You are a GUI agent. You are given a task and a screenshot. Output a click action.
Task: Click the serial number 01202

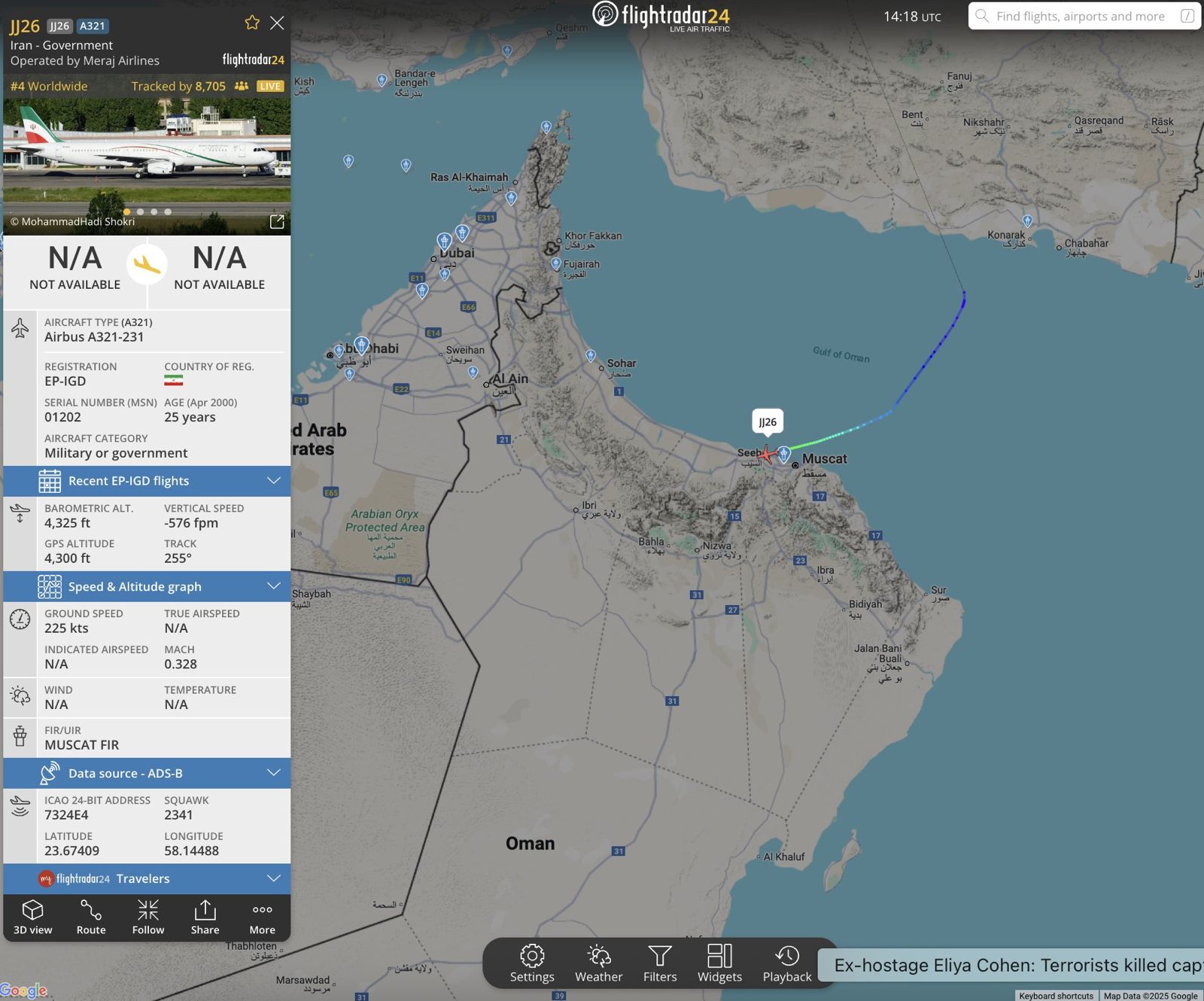pyautogui.click(x=62, y=417)
